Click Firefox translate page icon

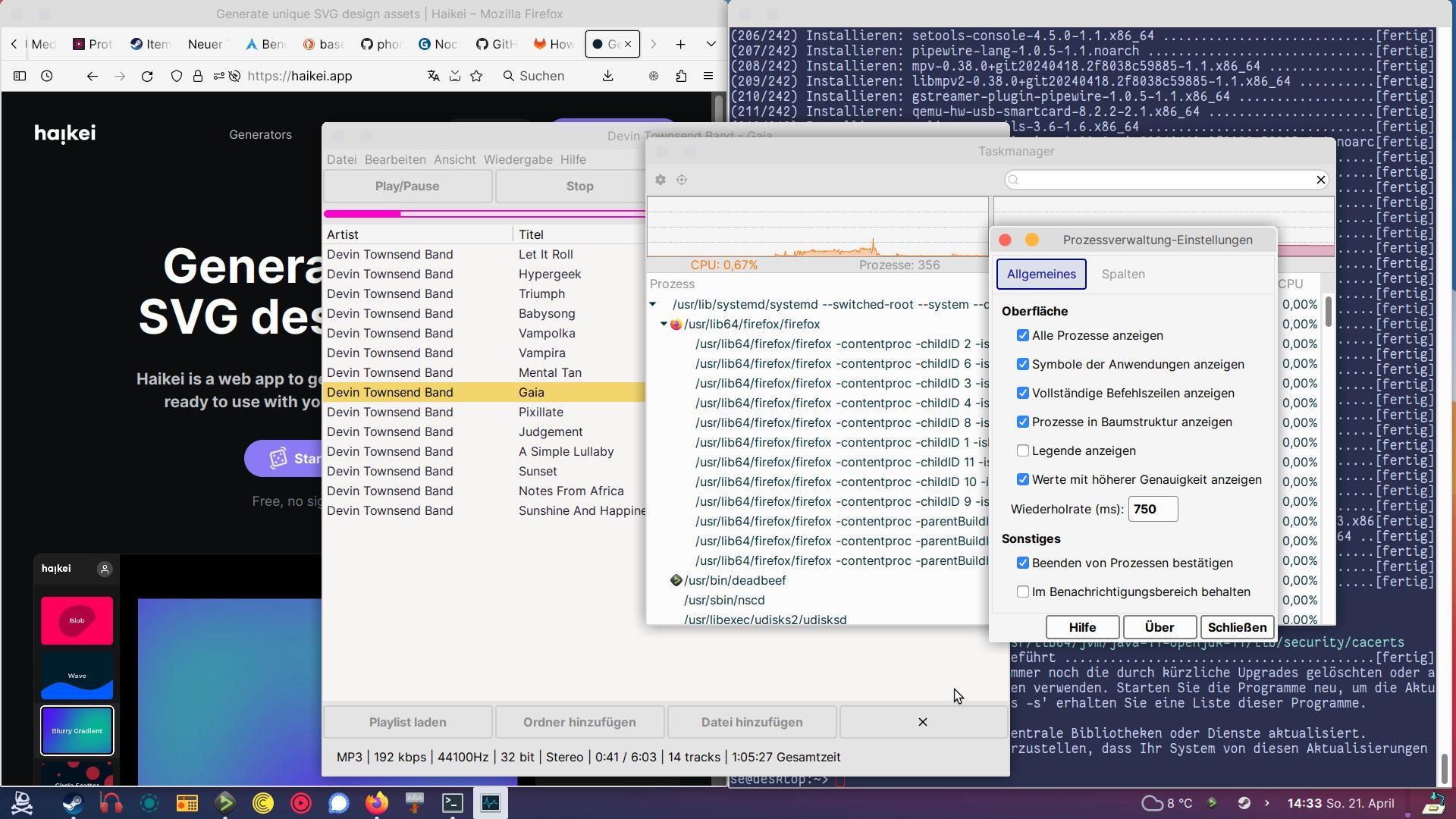tap(433, 76)
